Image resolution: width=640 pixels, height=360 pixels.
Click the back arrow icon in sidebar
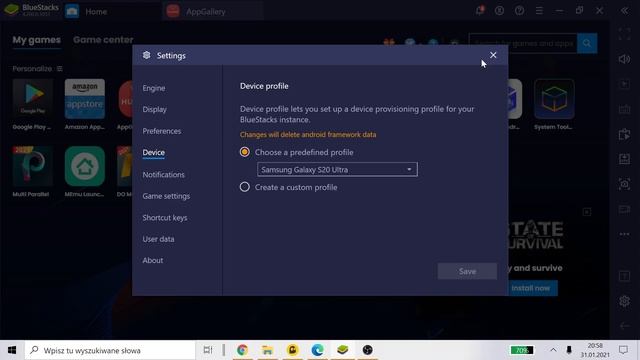624,326
